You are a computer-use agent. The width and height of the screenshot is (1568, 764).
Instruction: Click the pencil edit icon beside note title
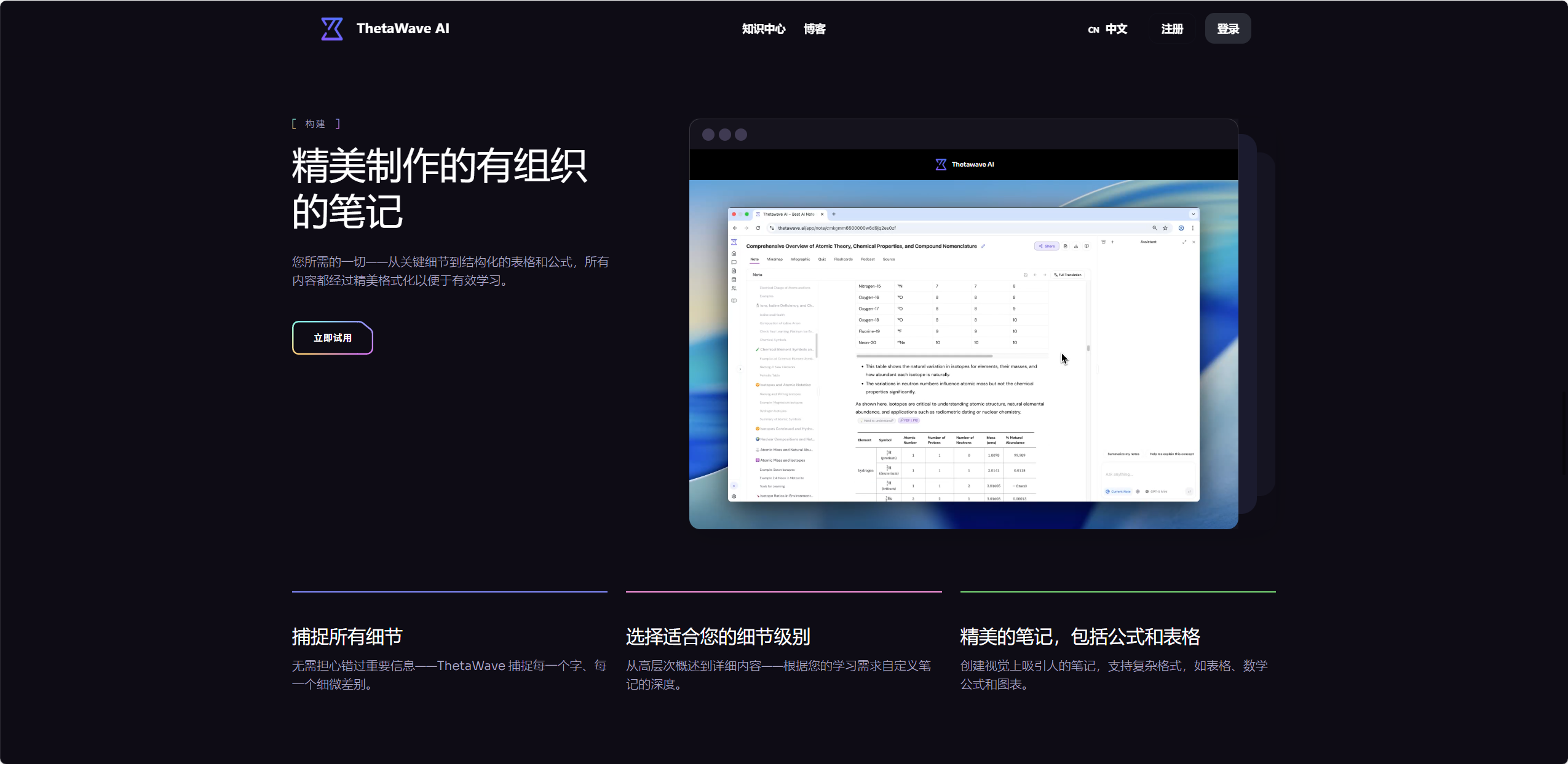tap(983, 246)
